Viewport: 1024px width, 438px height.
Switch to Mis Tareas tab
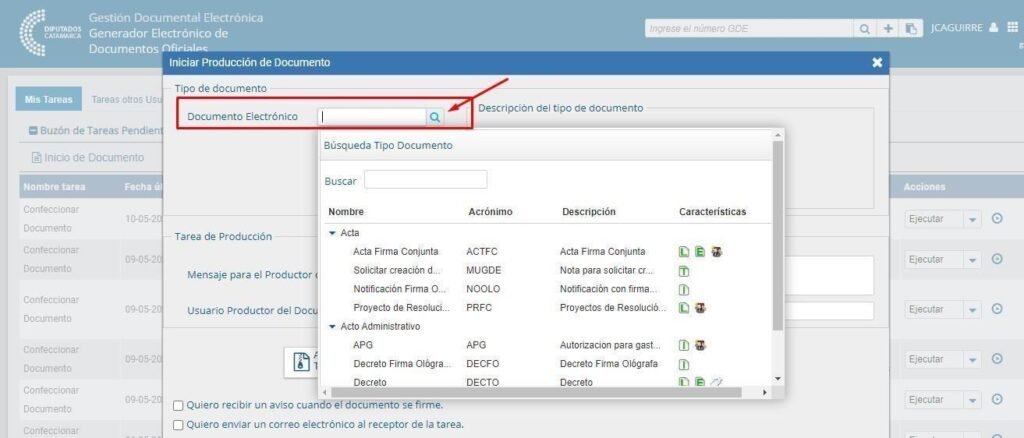point(48,99)
